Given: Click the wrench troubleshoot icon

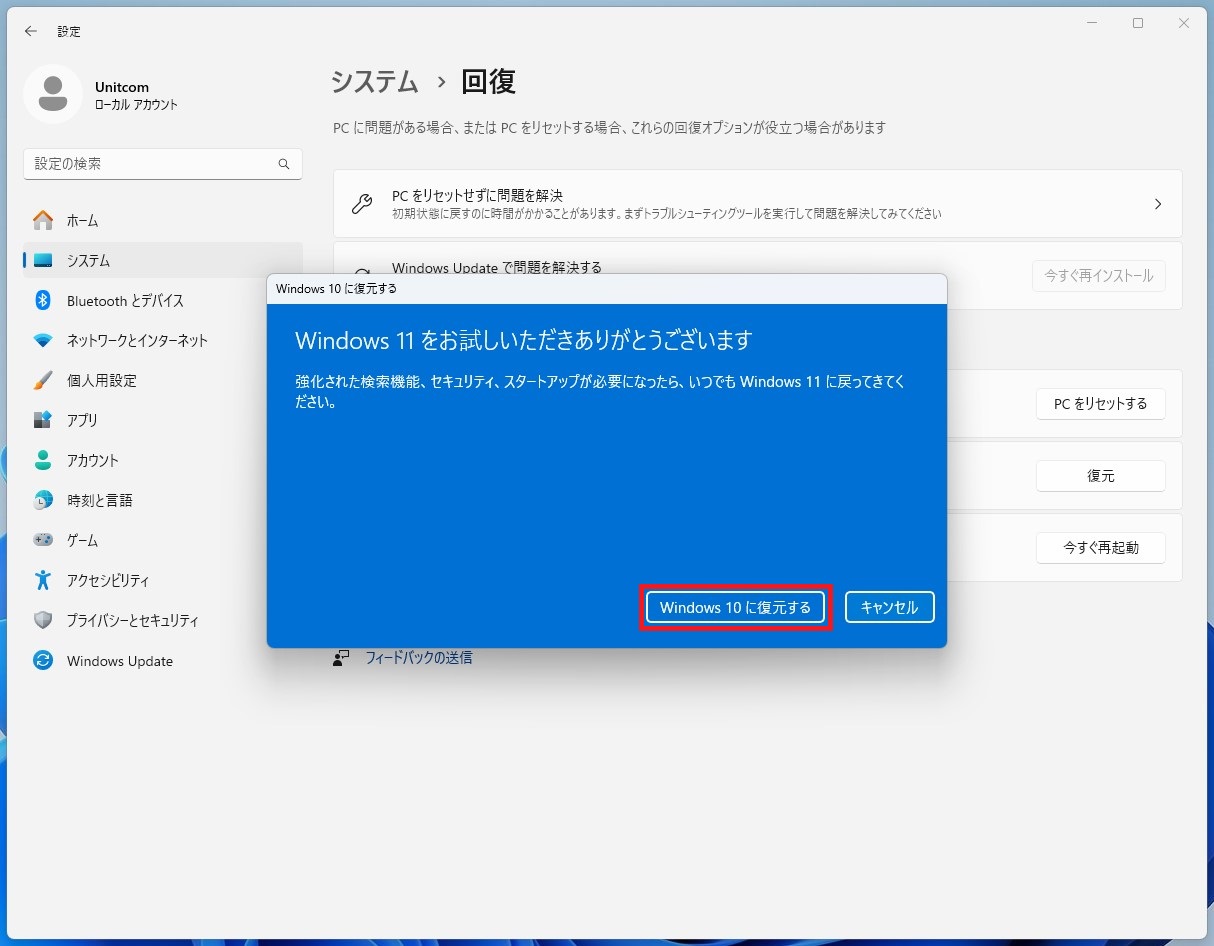Looking at the screenshot, I should point(362,204).
